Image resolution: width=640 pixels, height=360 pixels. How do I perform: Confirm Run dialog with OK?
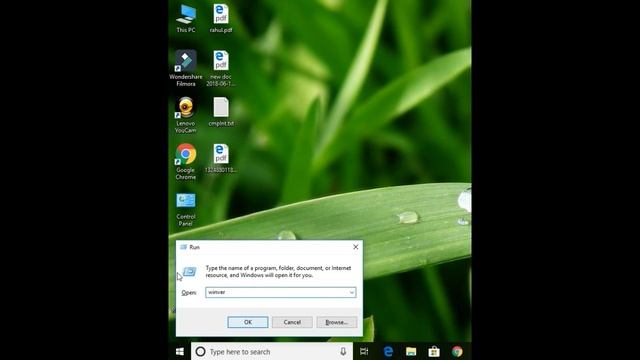coord(248,322)
